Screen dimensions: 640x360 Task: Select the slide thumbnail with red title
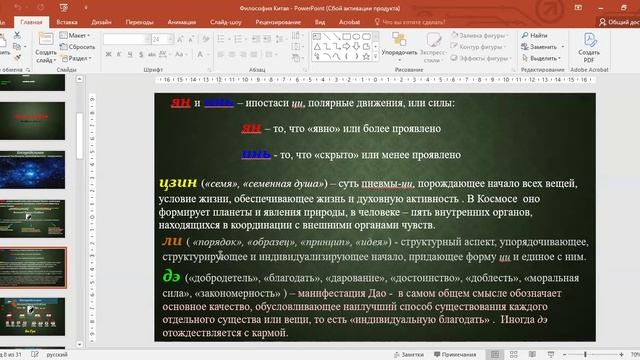(32, 121)
